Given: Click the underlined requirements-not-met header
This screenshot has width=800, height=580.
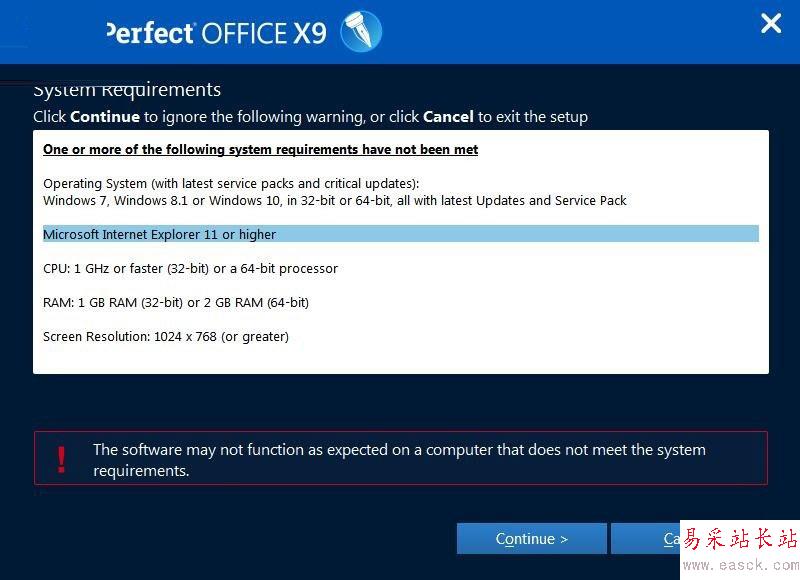Looking at the screenshot, I should (x=260, y=149).
